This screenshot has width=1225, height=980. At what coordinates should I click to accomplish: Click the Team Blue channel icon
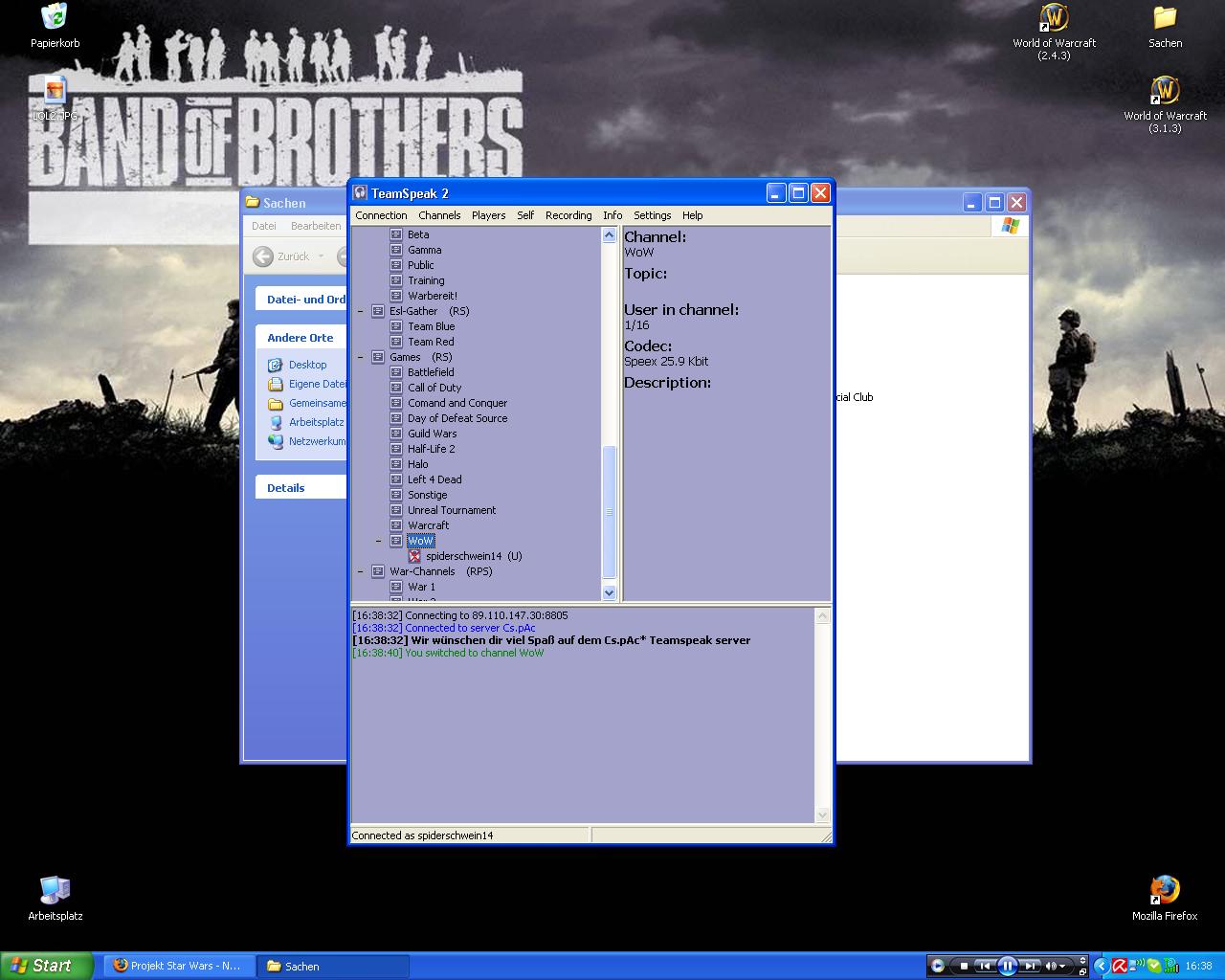(396, 326)
